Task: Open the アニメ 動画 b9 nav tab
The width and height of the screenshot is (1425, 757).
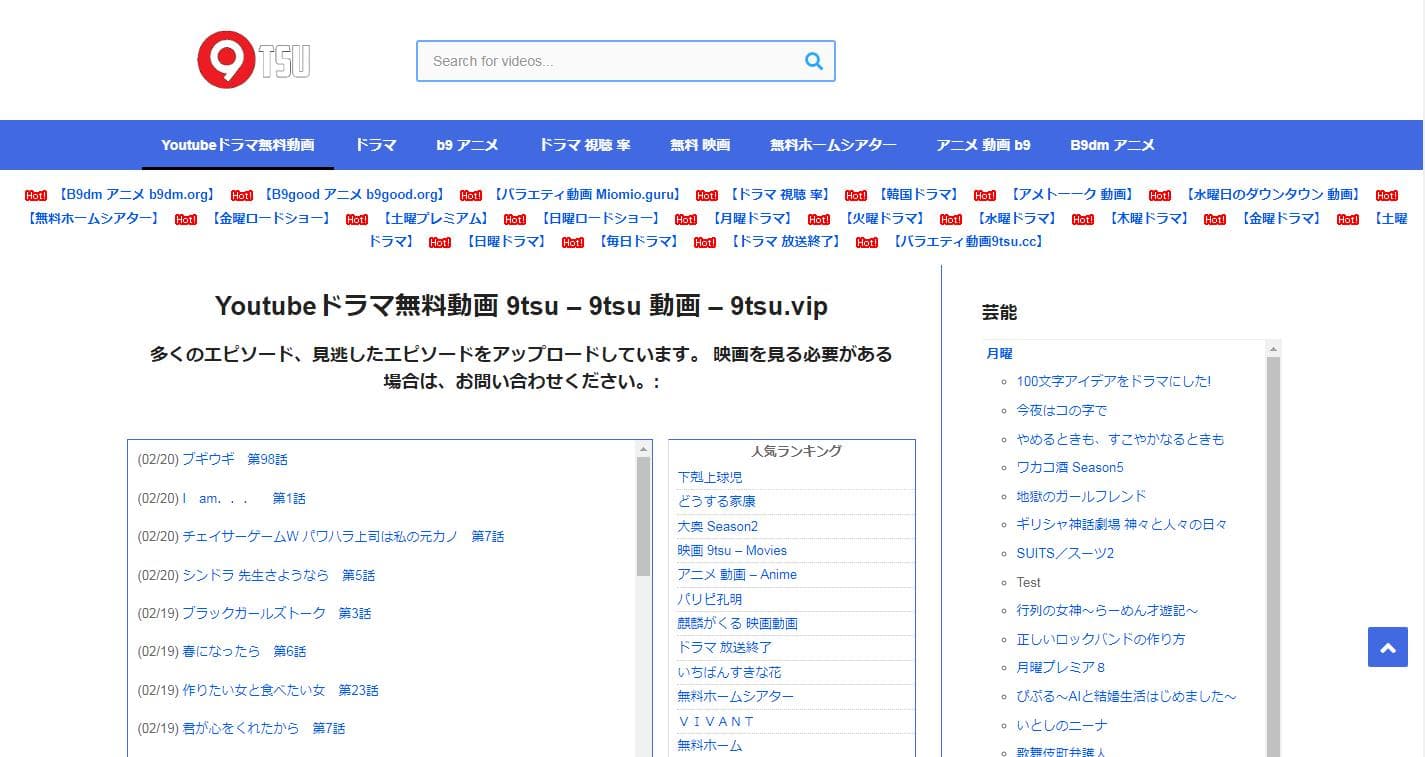Action: pyautogui.click(x=983, y=145)
